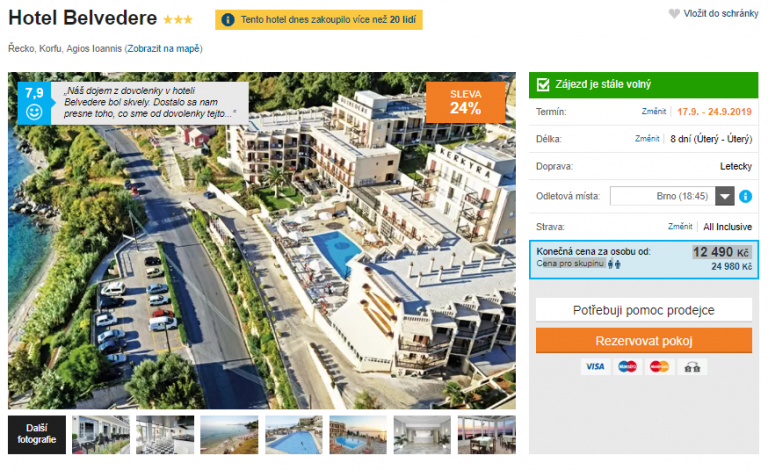The height and width of the screenshot is (470, 768).
Task: Click the blue info icon beside departure dropdown
Action: [x=745, y=196]
